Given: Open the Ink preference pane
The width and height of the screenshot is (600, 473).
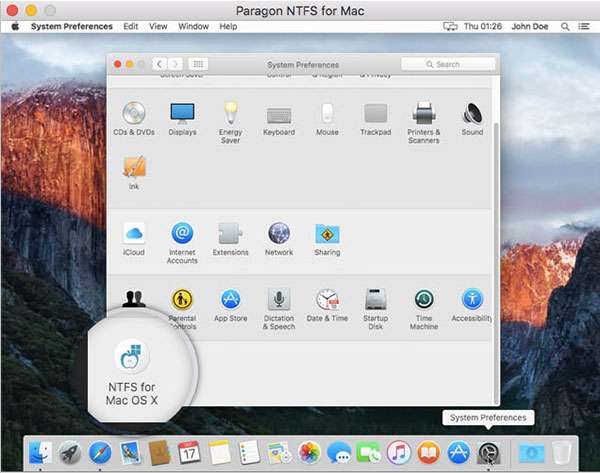Looking at the screenshot, I should coord(134,172).
